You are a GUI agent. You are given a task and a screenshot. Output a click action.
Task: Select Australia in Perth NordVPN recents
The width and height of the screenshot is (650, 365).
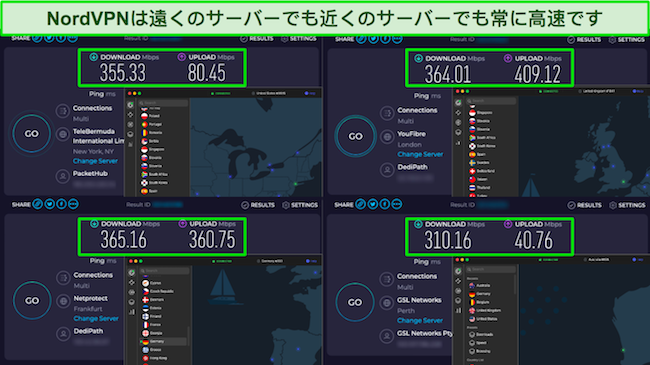click(x=480, y=285)
